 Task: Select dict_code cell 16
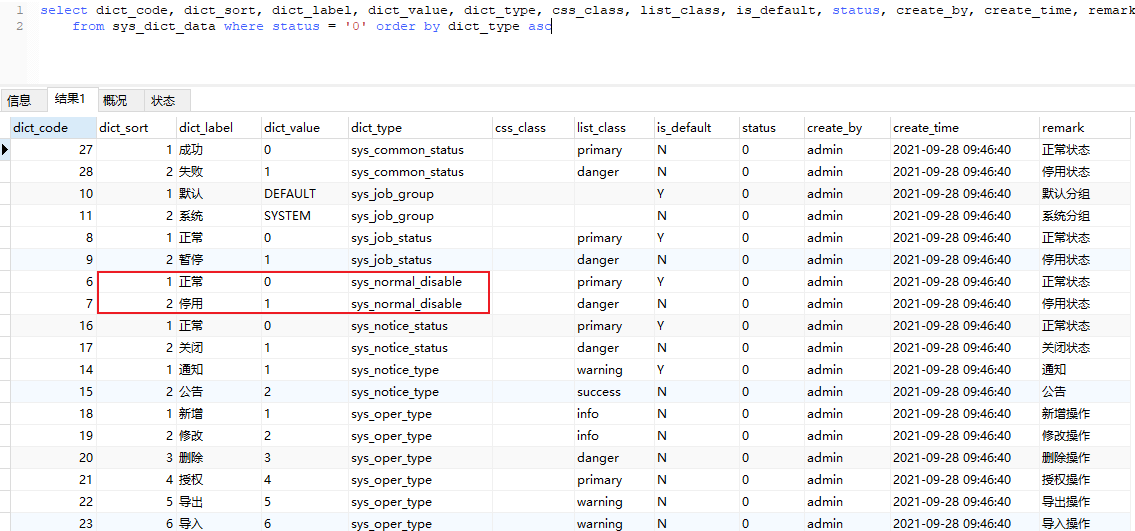53,326
